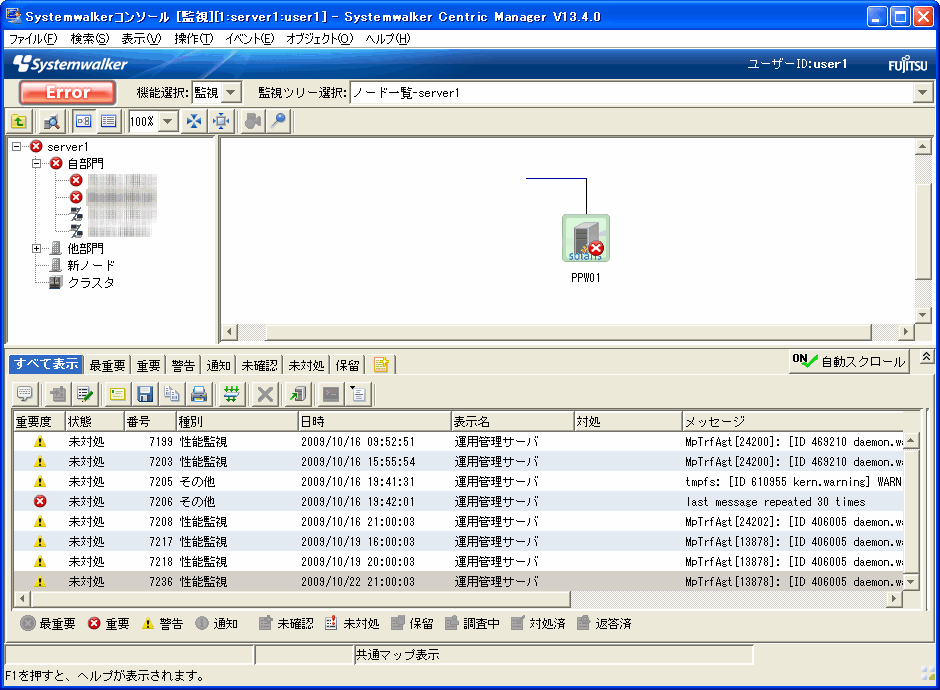Sort events by 日時 column header
This screenshot has height=690, width=940.
click(x=374, y=421)
